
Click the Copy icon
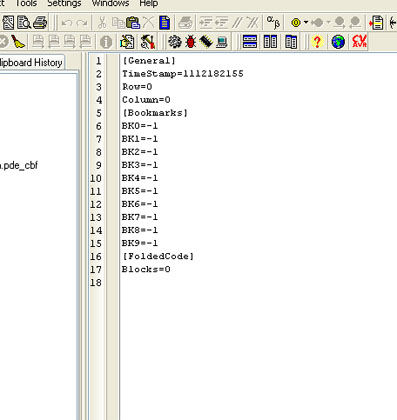[117, 23]
